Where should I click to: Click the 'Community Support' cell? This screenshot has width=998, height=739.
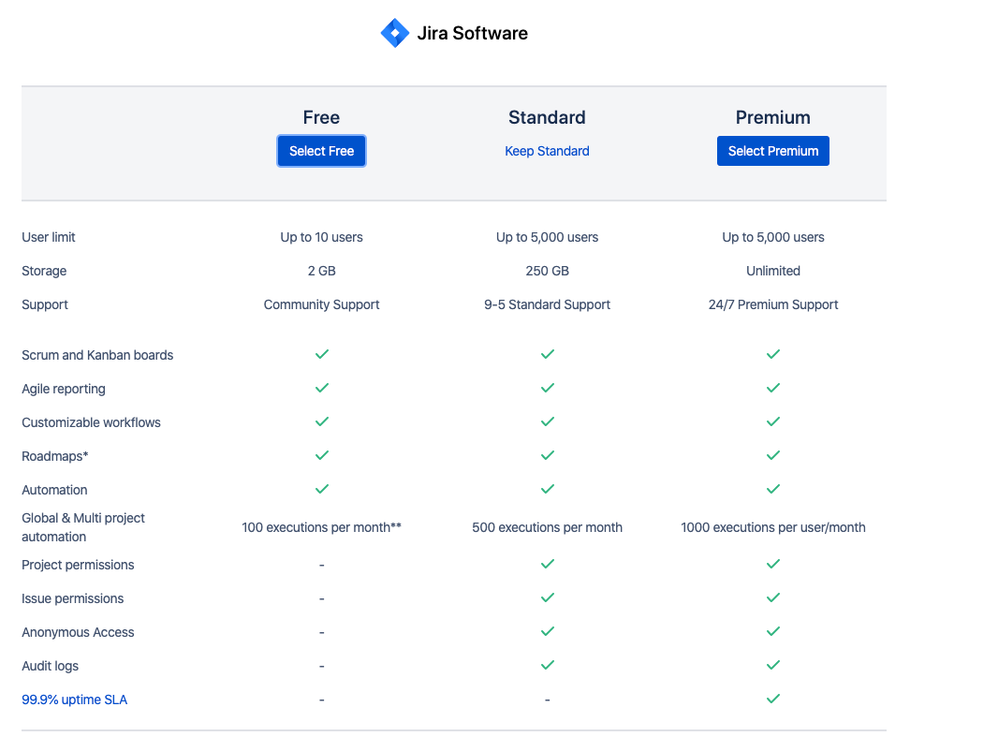tap(321, 305)
